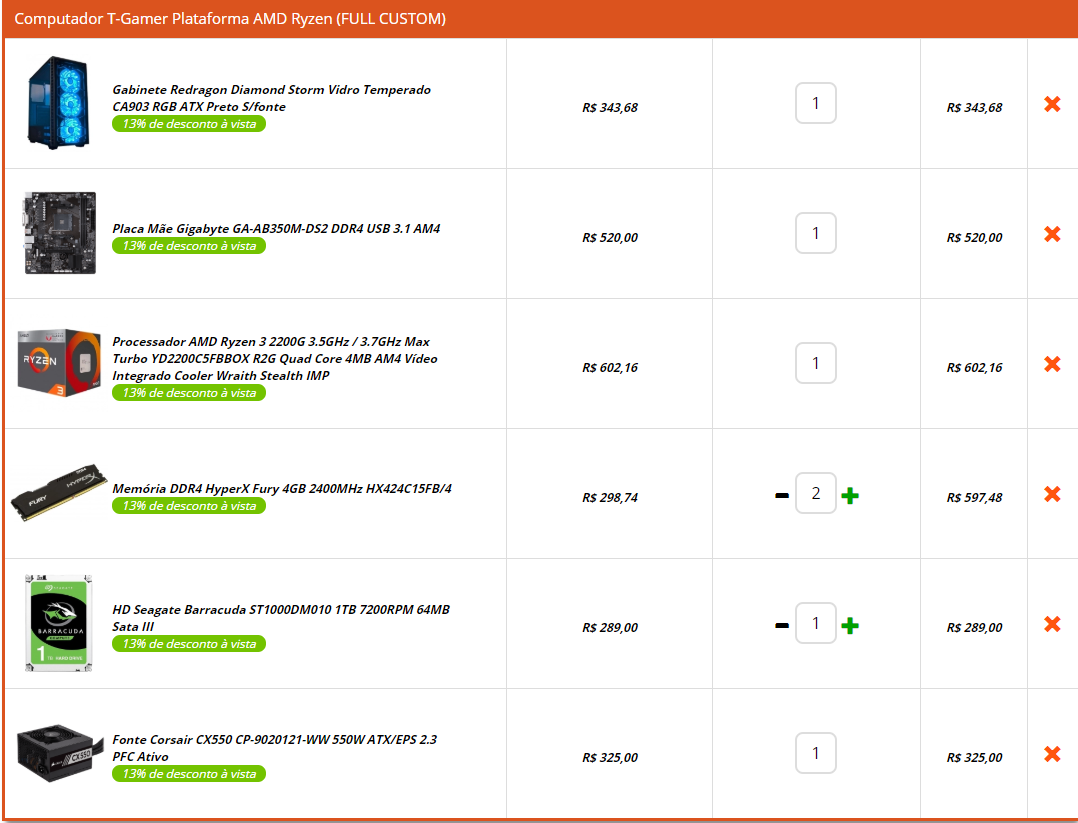Viewport: 1078px width, 823px height.
Task: Open the Placa Mãe Gigabyte GA-AB350M-DS2 link
Action: pos(276,228)
